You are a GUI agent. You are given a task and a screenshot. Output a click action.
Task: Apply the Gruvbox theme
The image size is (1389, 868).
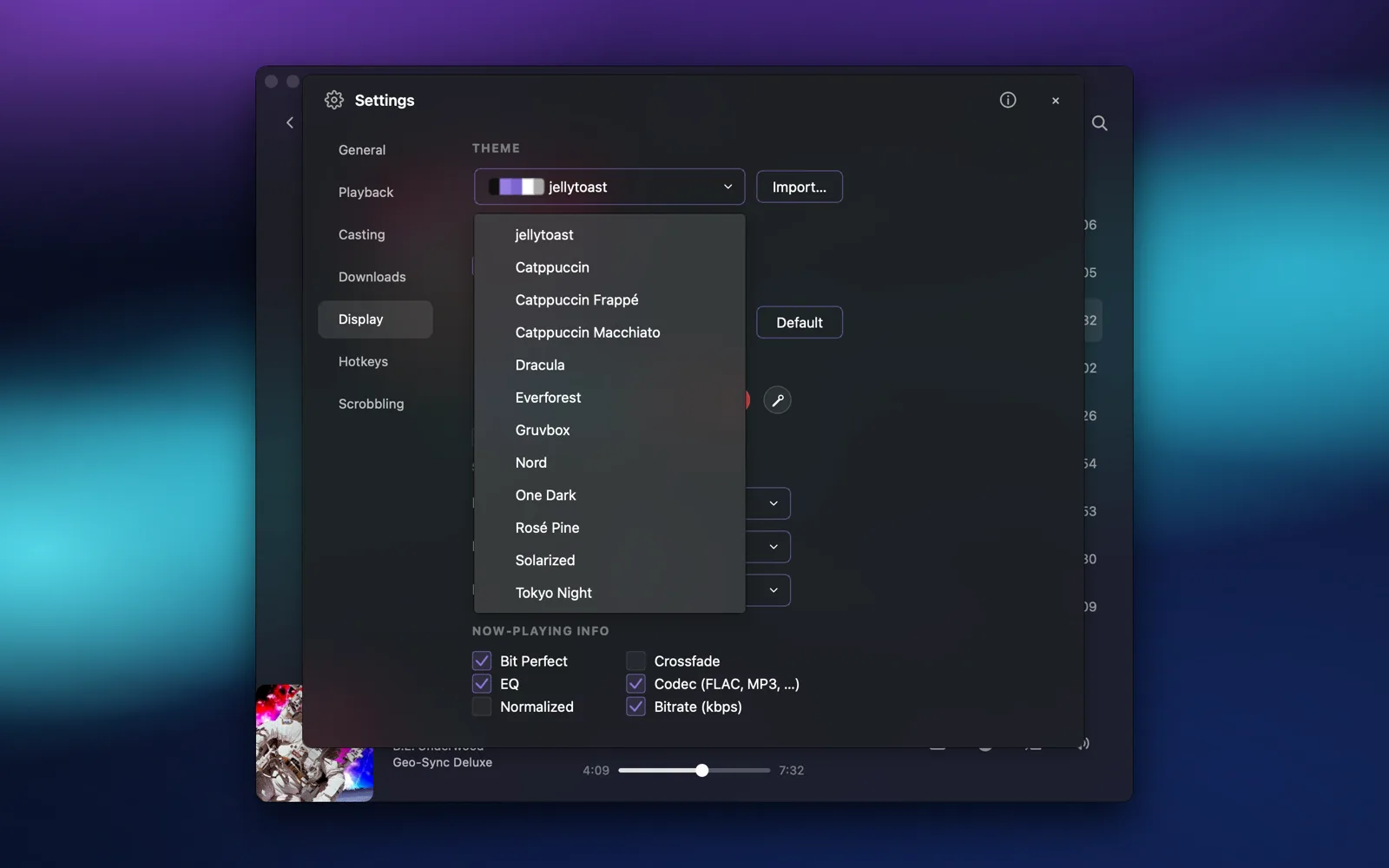pyautogui.click(x=609, y=431)
